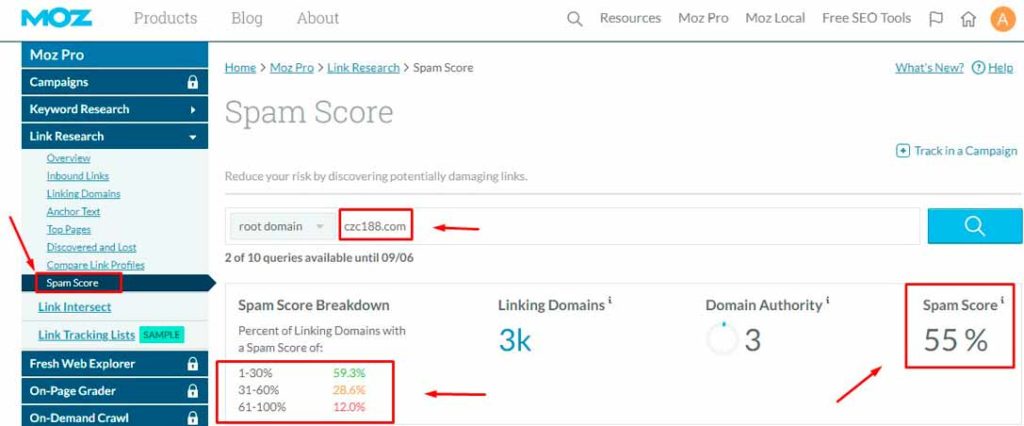The width and height of the screenshot is (1024, 426).
Task: Click the On-Page Grader lock icon
Action: point(193,391)
